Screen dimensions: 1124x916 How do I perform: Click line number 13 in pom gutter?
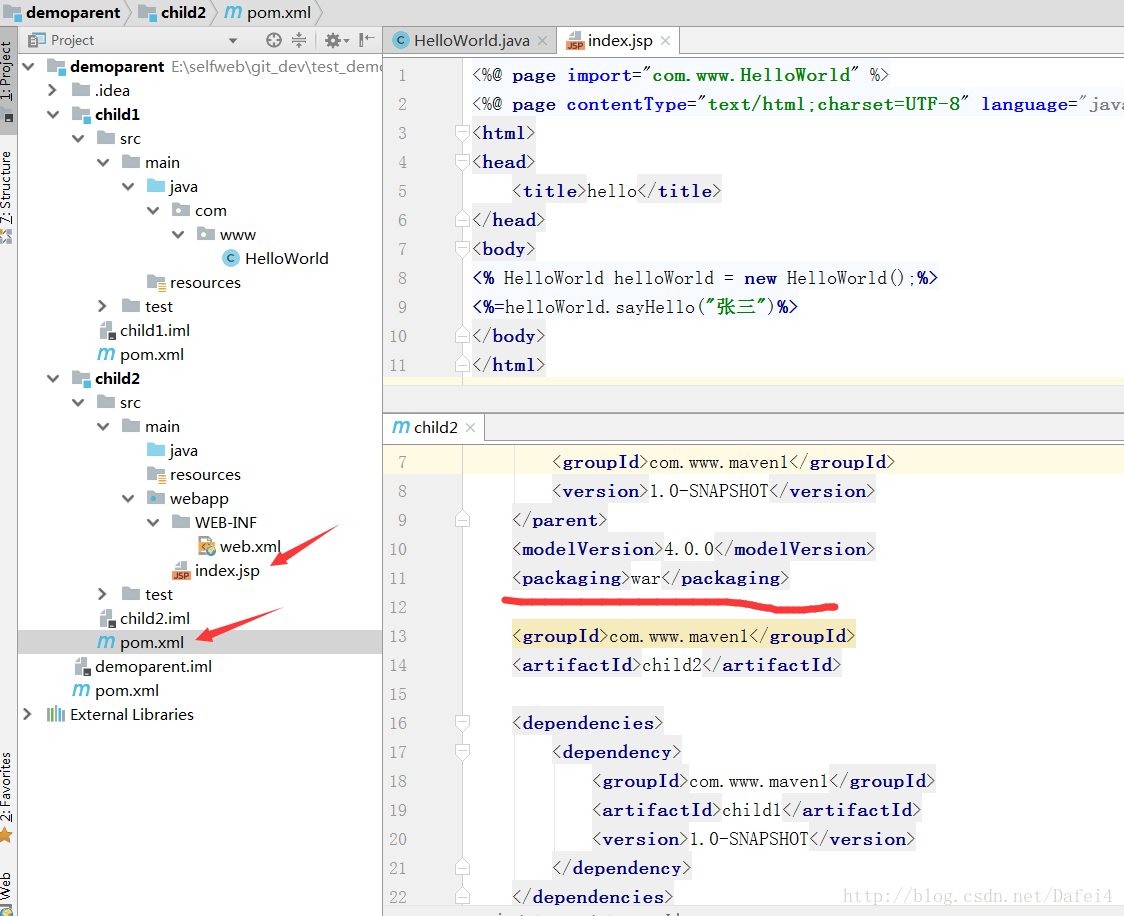[398, 636]
